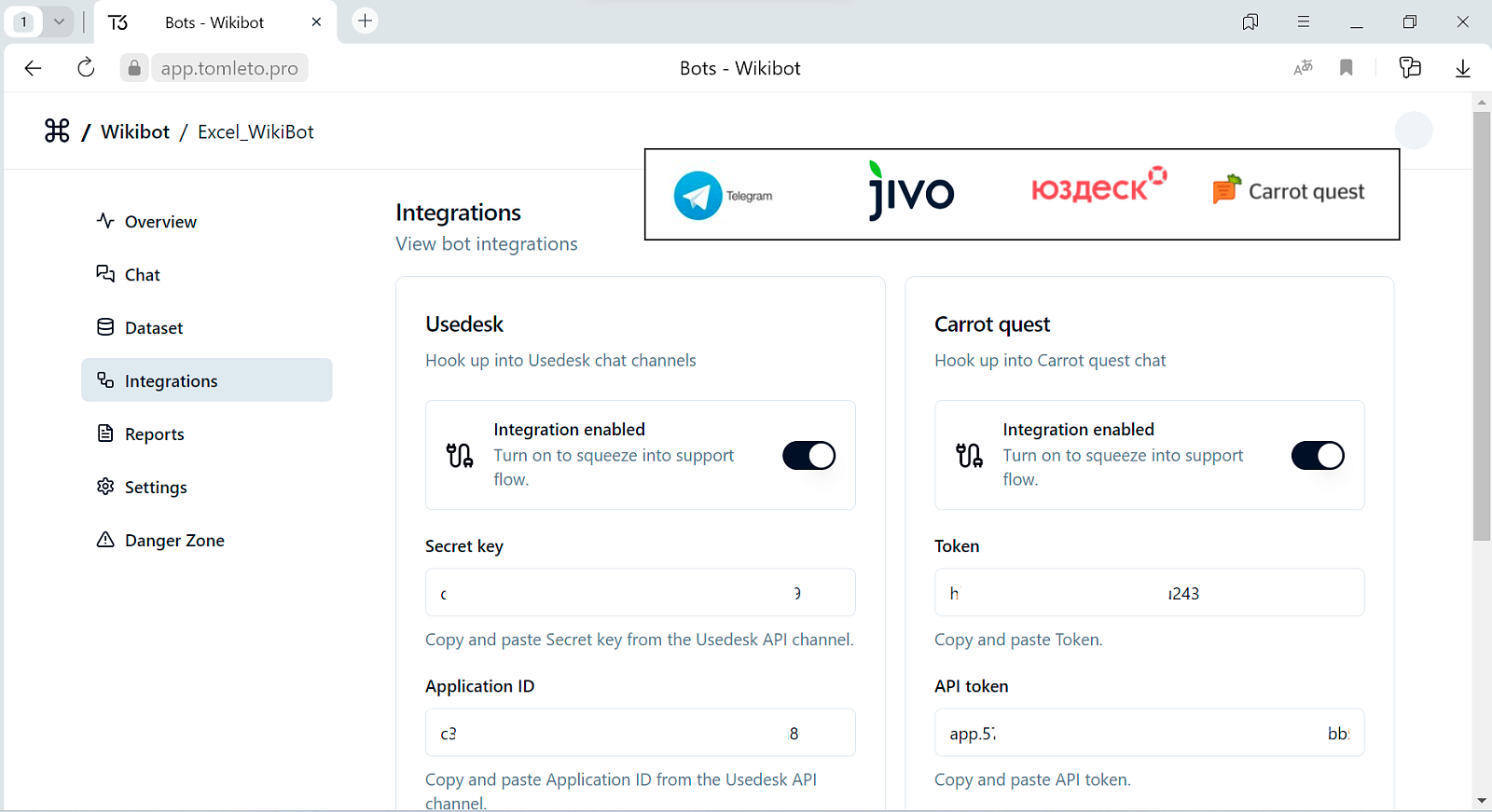This screenshot has height=812, width=1492.
Task: Click the lock icon in address bar
Action: coord(134,68)
